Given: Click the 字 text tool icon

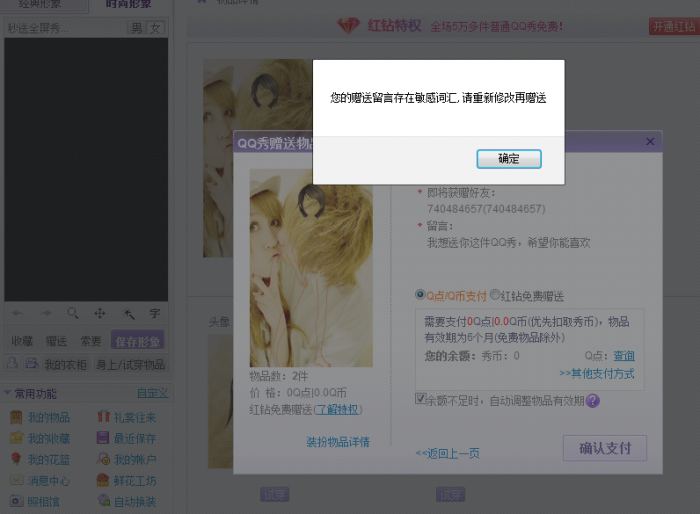Looking at the screenshot, I should 155,313.
